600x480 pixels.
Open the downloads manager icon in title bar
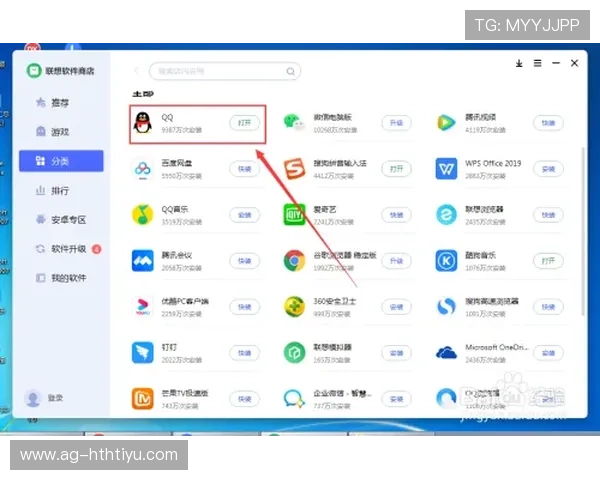click(519, 64)
